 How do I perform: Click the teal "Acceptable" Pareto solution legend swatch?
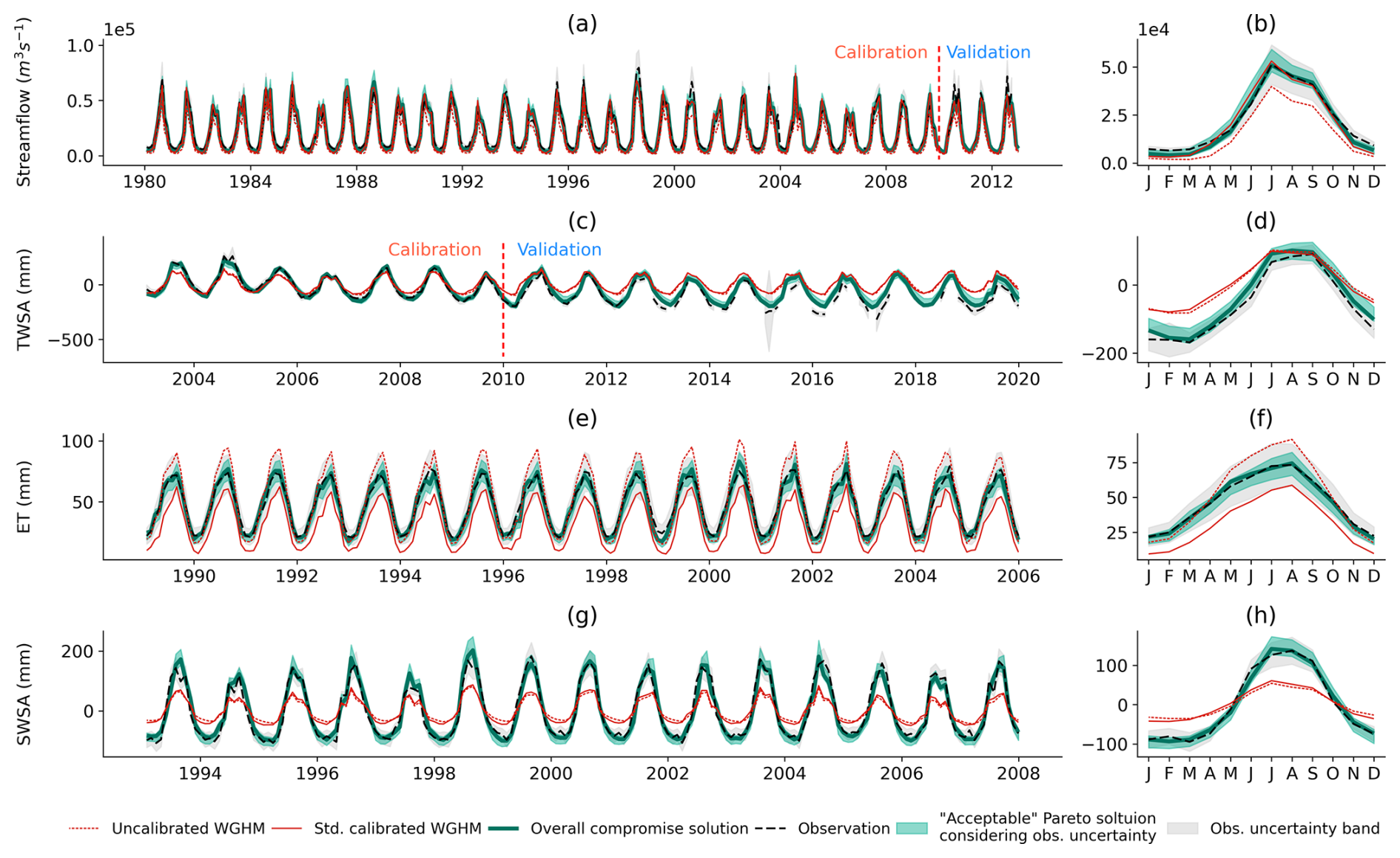[x=912, y=828]
